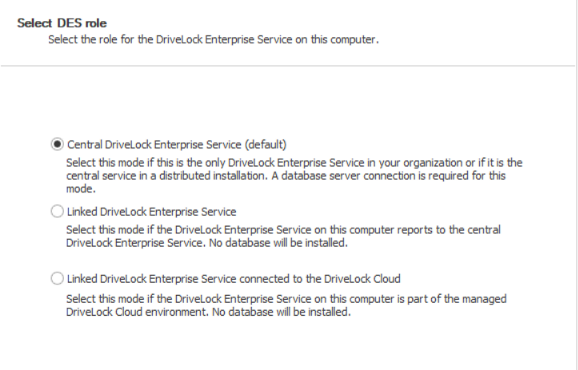Click line "DriveLock Cloud environment. No database will be installed."
The image size is (578, 370).
[x=208, y=312]
